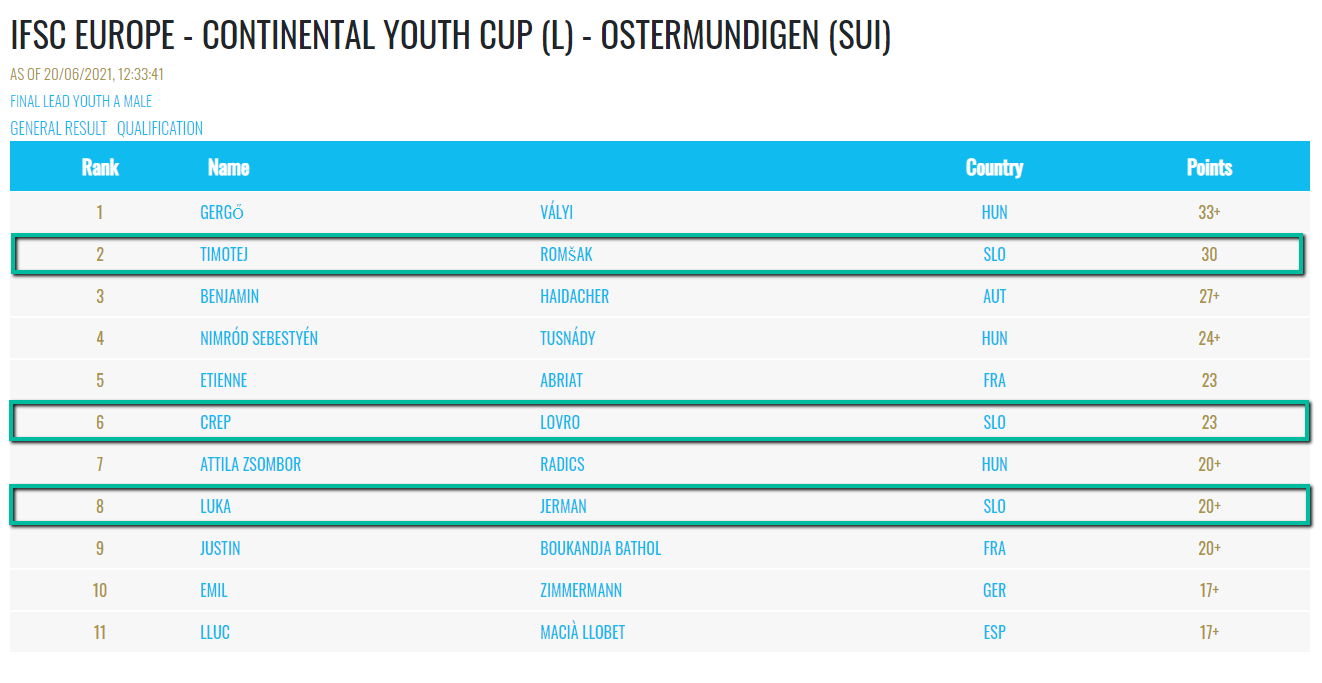Click the Points column header
The width and height of the screenshot is (1322, 683).
point(1209,167)
